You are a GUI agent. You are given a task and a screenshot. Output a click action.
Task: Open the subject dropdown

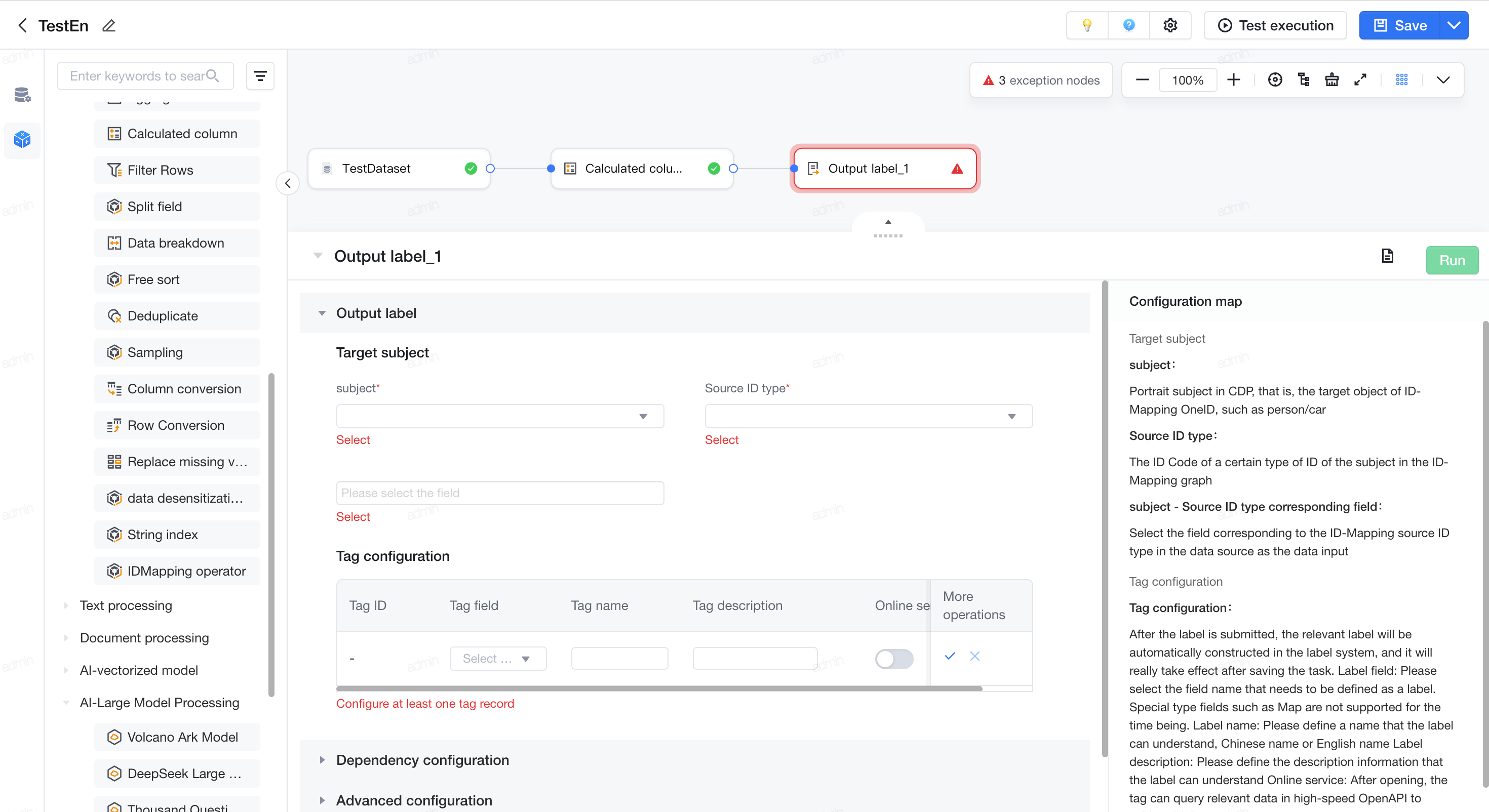pos(500,416)
